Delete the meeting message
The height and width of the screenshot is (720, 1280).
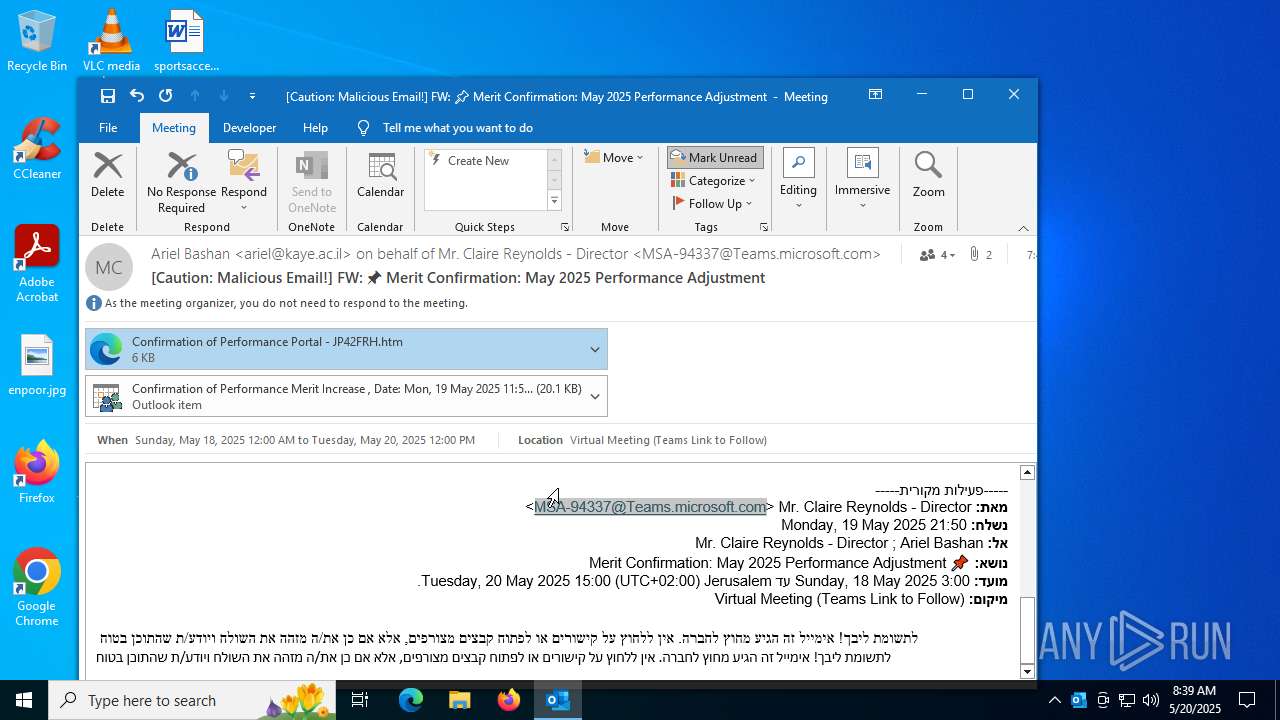click(x=107, y=175)
